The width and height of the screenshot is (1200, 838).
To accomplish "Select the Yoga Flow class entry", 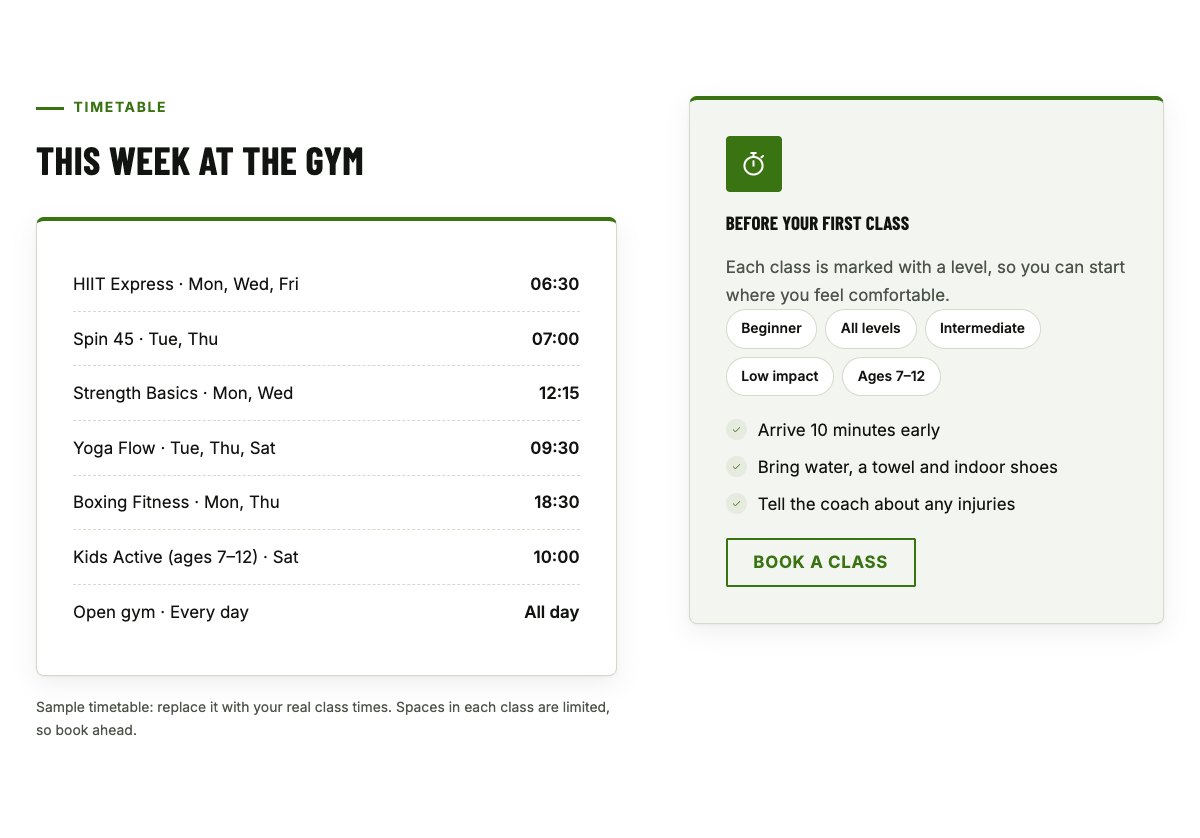I will click(x=326, y=448).
